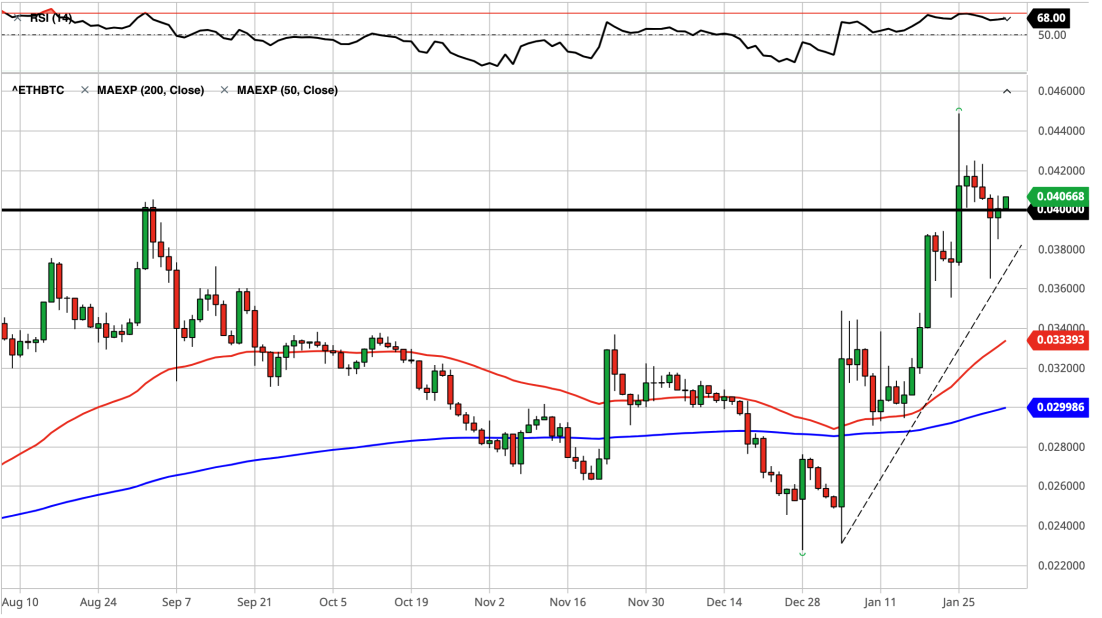Click the Nov 16 date label on the time axis
Image resolution: width=1102 pixels, height=618 pixels.
point(568,603)
